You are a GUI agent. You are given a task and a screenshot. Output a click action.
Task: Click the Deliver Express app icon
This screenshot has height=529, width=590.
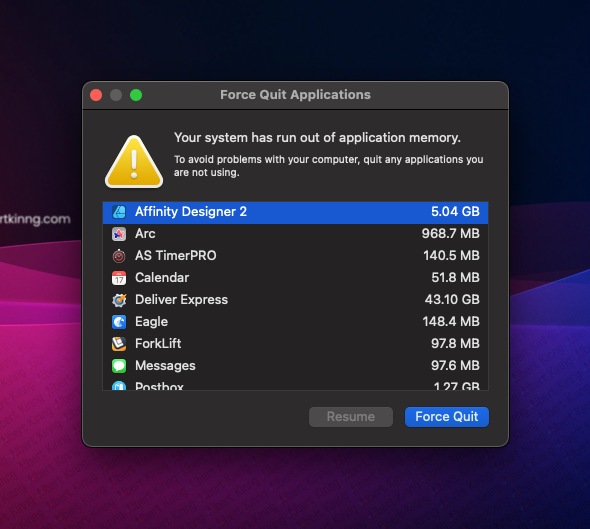[119, 300]
